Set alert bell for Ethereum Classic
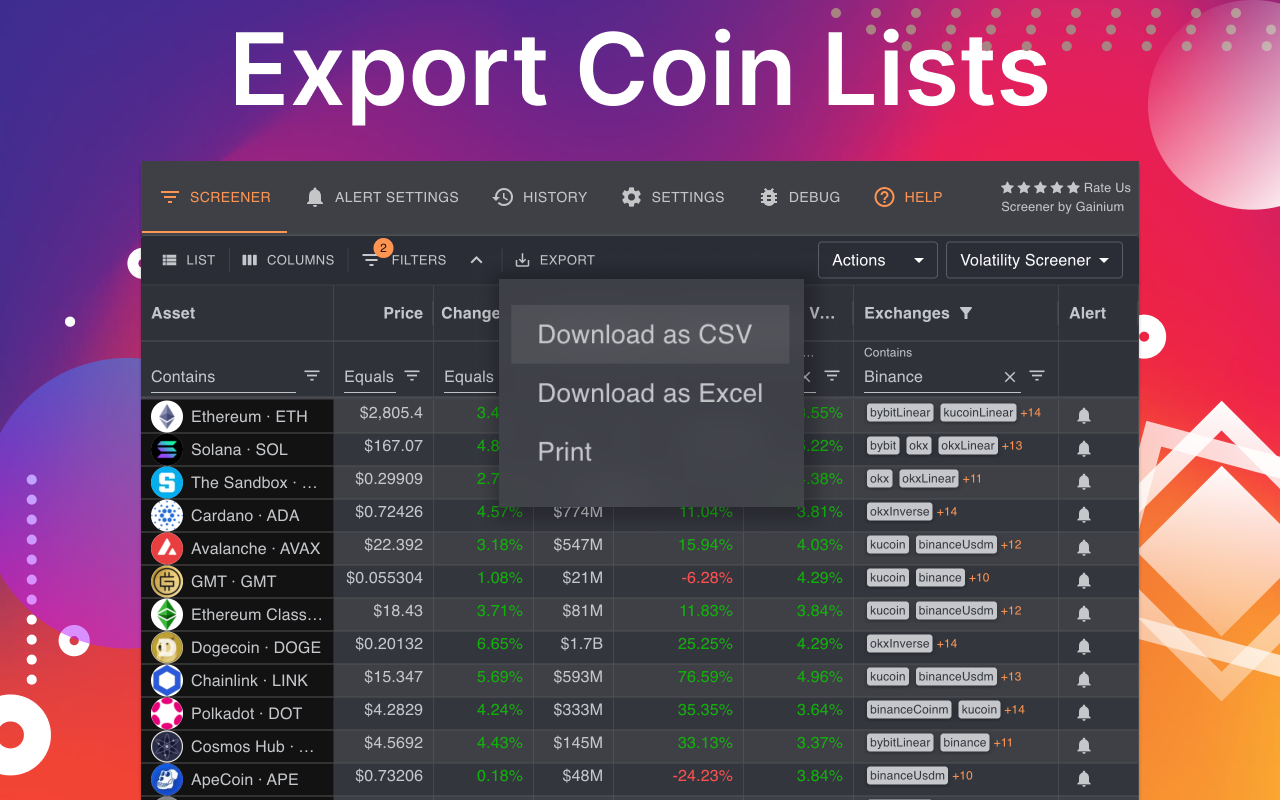This screenshot has height=800, width=1280. point(1084,614)
